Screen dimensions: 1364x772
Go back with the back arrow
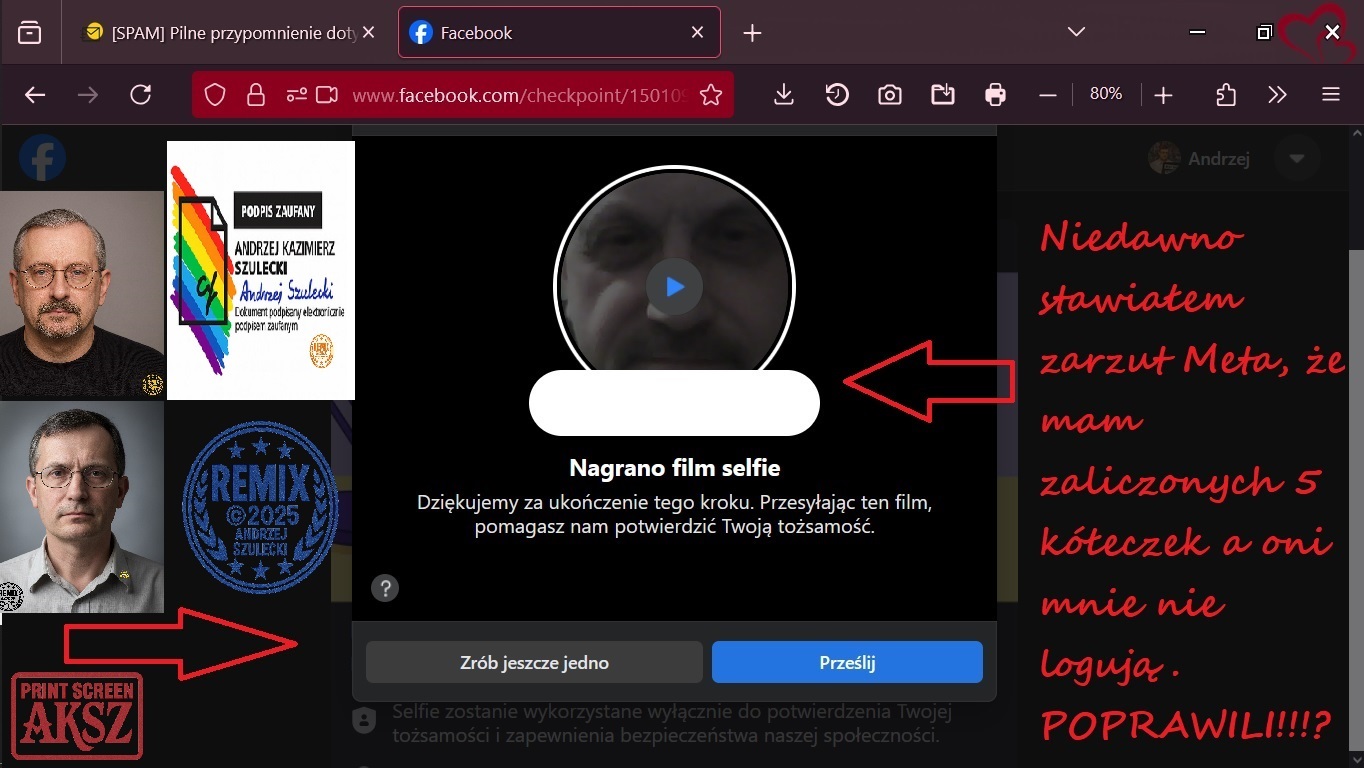click(35, 95)
